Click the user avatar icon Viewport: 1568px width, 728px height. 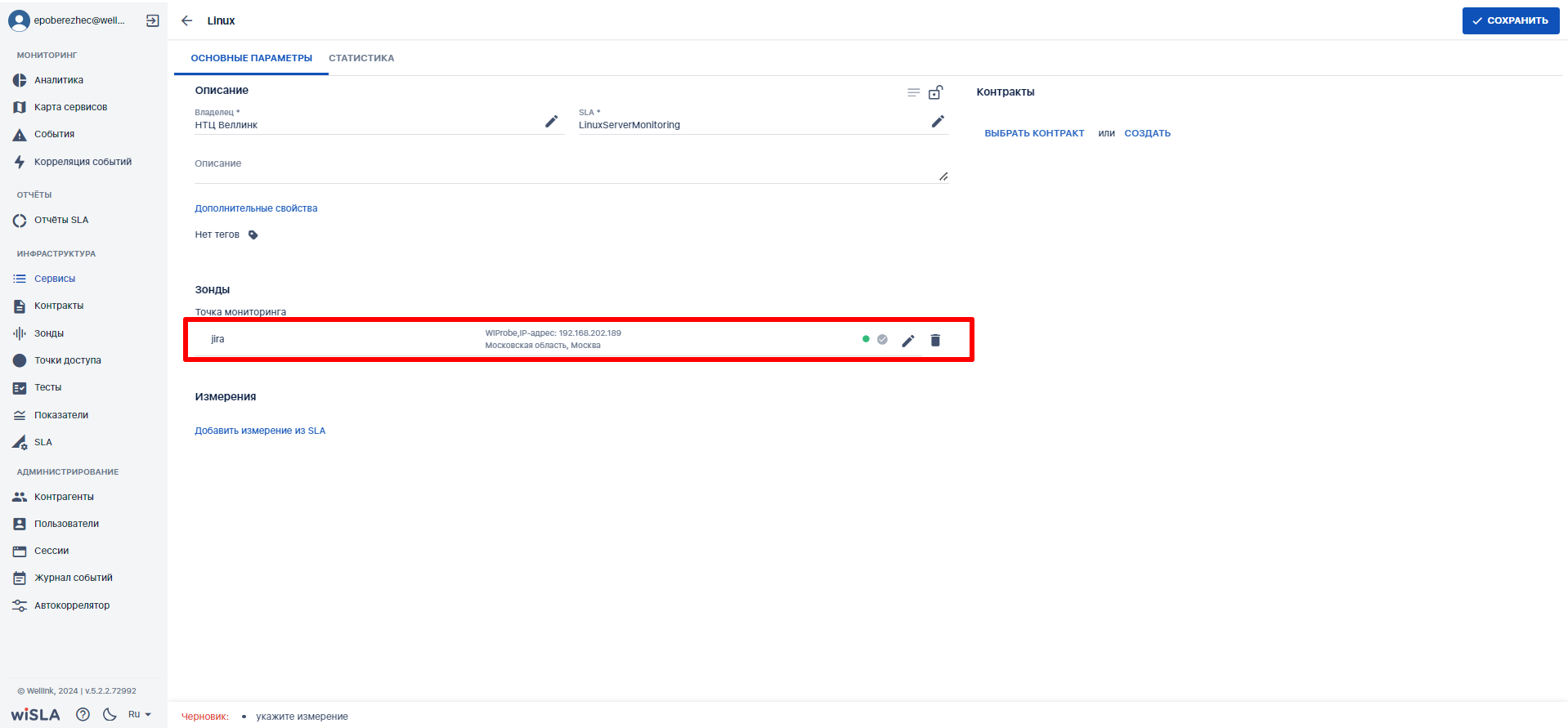coord(19,20)
